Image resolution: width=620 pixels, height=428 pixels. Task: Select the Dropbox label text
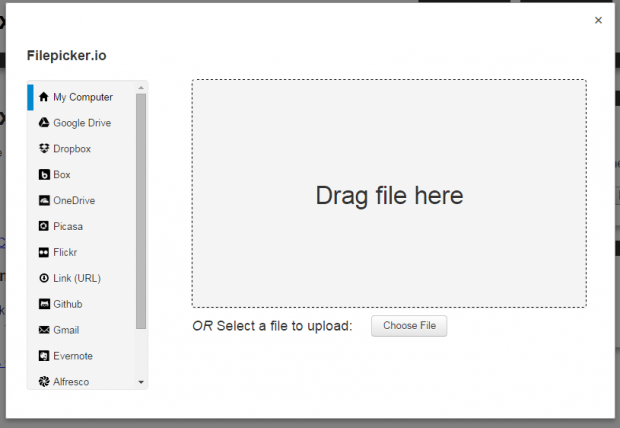(x=72, y=149)
